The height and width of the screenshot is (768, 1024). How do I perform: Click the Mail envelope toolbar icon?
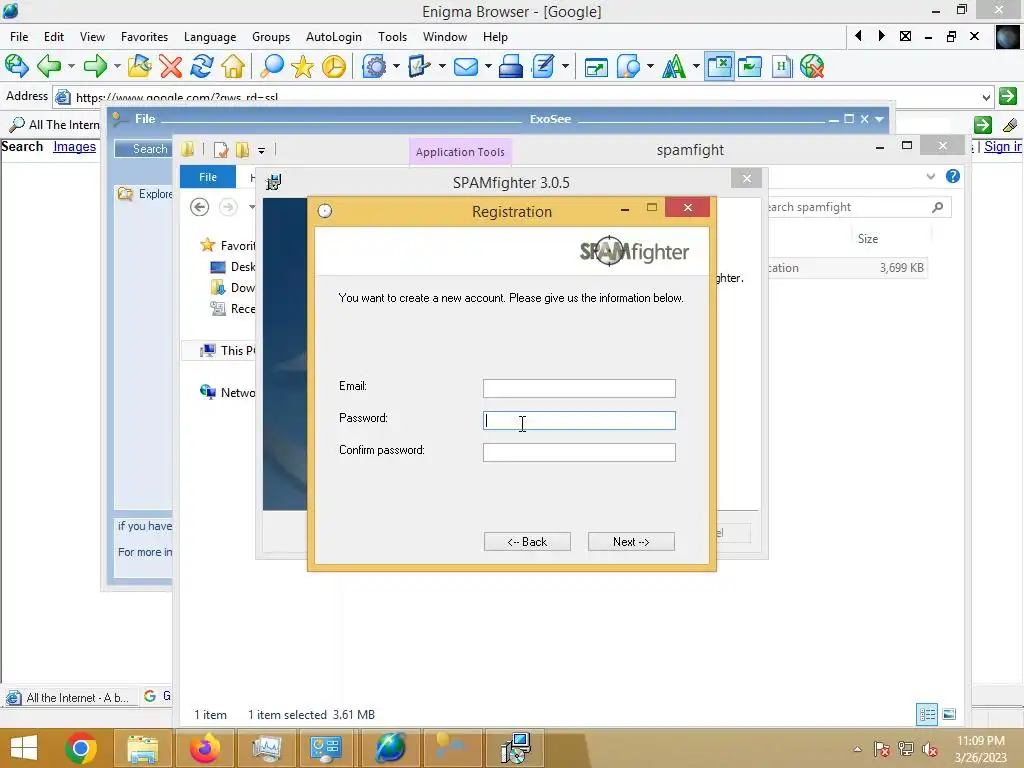pyautogui.click(x=466, y=67)
